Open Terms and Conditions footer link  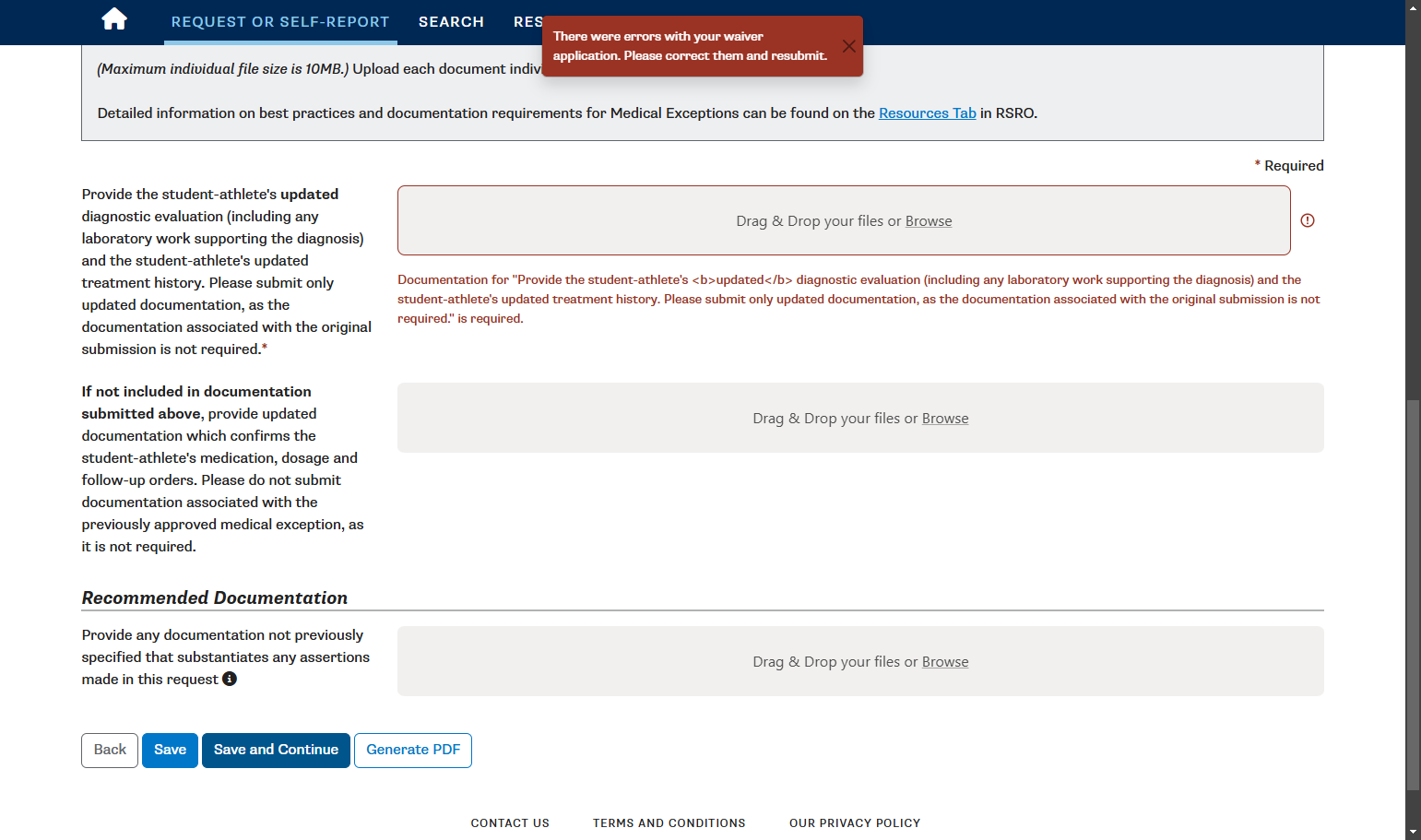point(669,823)
